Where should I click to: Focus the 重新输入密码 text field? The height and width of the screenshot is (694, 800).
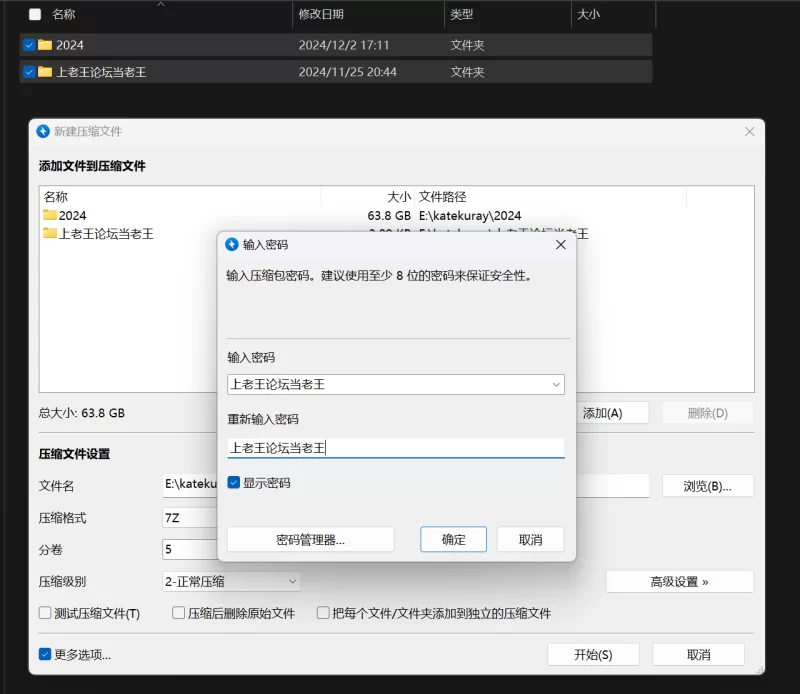395,448
